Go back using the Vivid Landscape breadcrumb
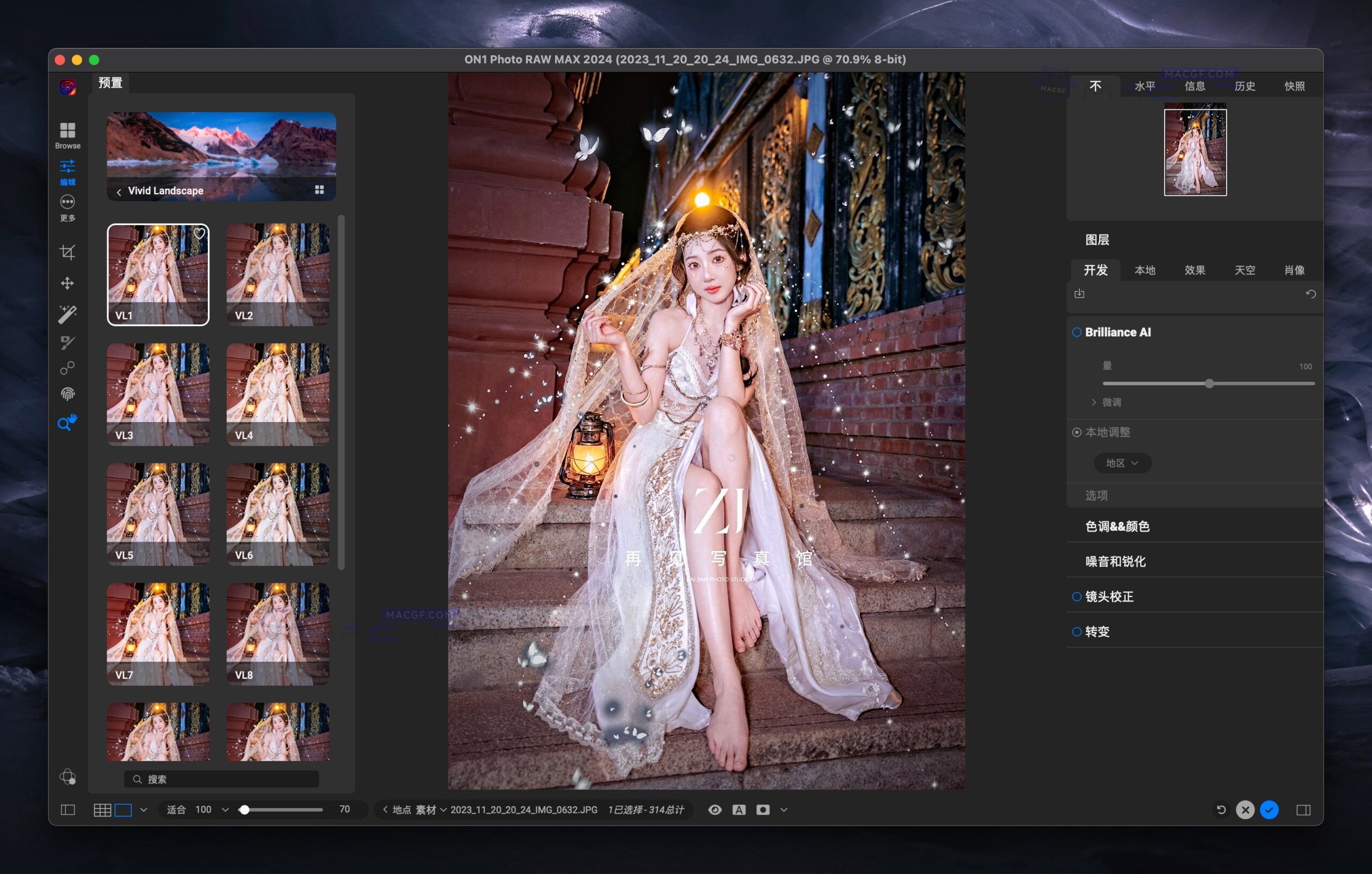The height and width of the screenshot is (874, 1372). 119,191
